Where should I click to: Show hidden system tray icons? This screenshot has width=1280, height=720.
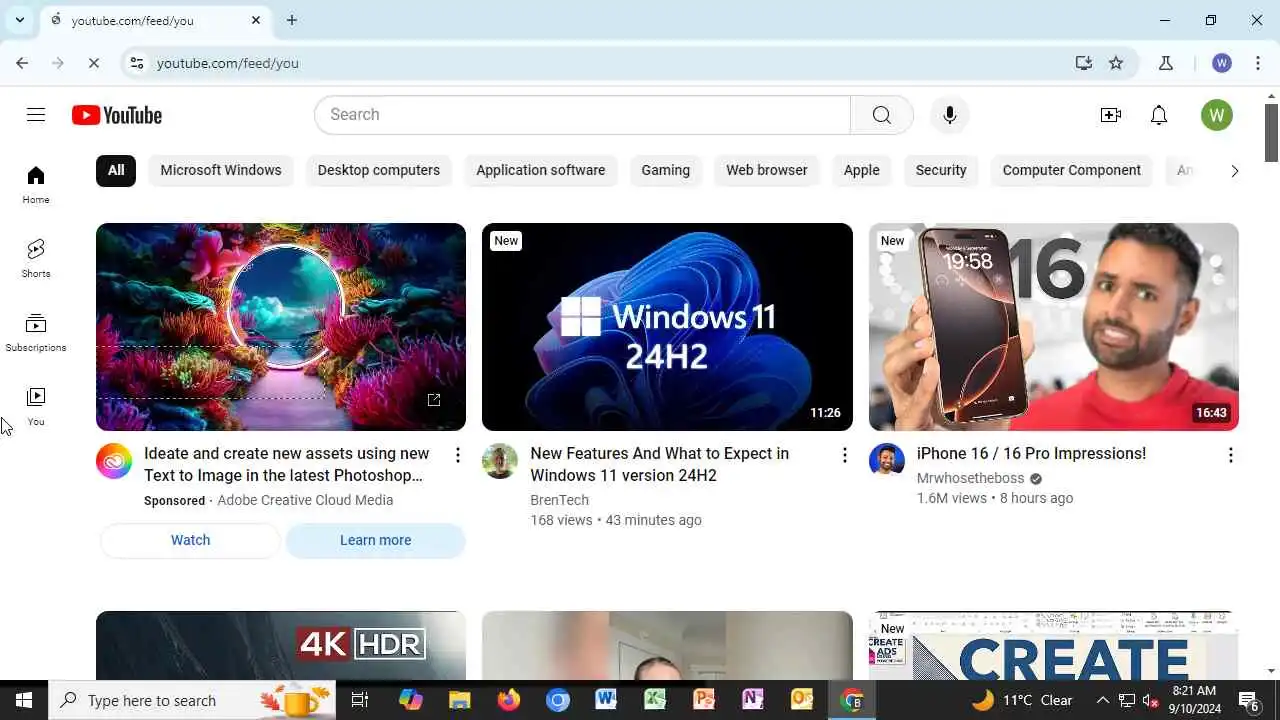pos(1102,700)
